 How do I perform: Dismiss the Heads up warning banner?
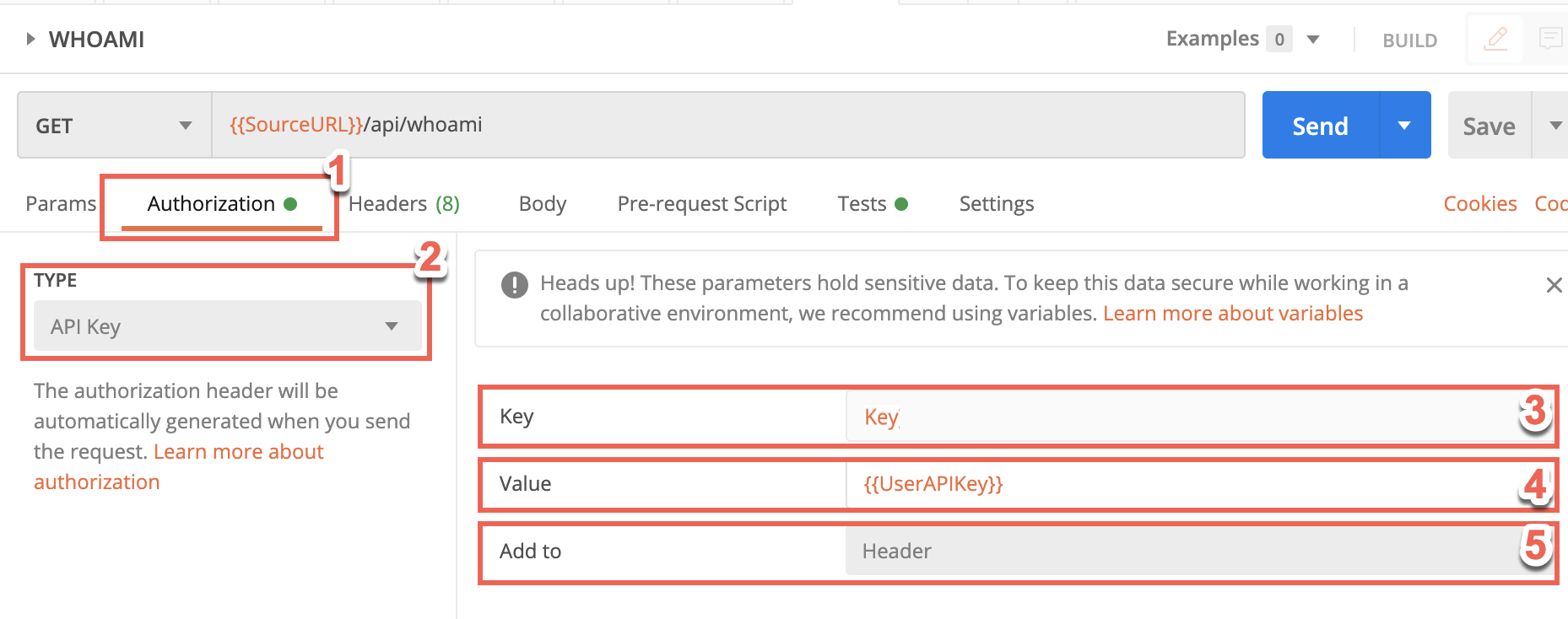pyautogui.click(x=1554, y=285)
